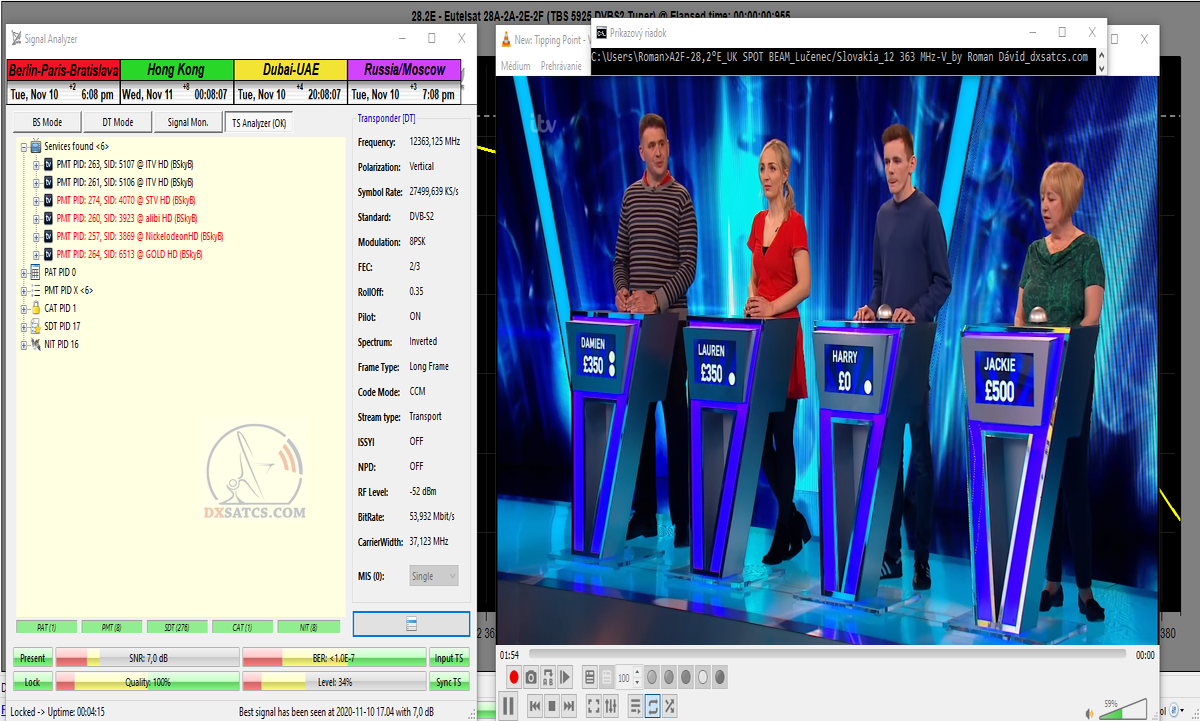
Task: Toggle fullscreen video mode
Action: click(594, 706)
